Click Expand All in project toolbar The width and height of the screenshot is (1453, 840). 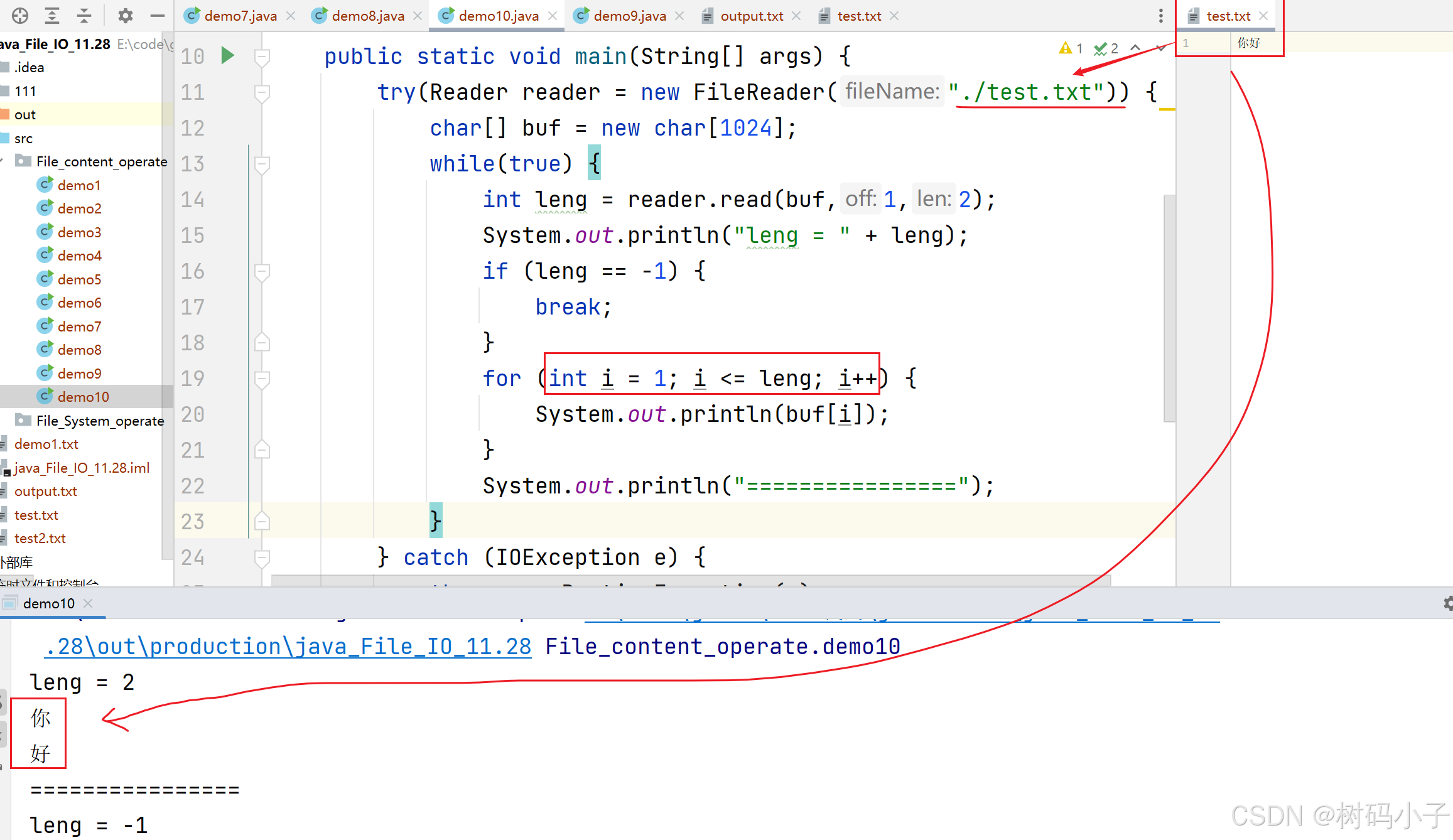pos(53,16)
